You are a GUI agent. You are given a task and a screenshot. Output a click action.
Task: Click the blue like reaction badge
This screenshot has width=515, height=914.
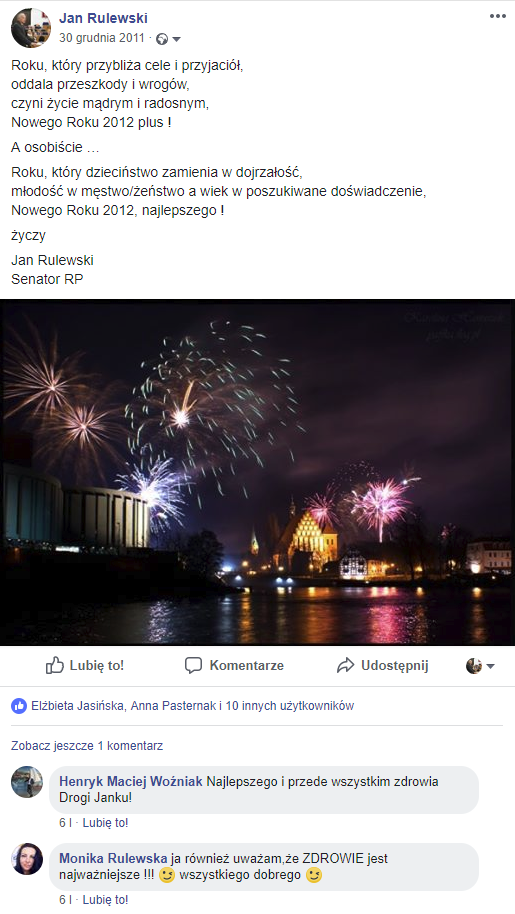19,706
